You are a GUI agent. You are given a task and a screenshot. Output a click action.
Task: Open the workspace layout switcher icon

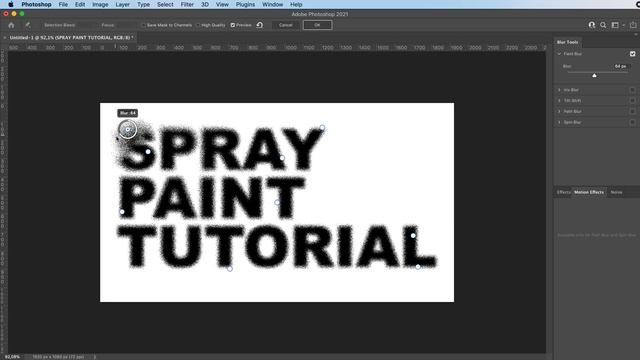pos(615,25)
